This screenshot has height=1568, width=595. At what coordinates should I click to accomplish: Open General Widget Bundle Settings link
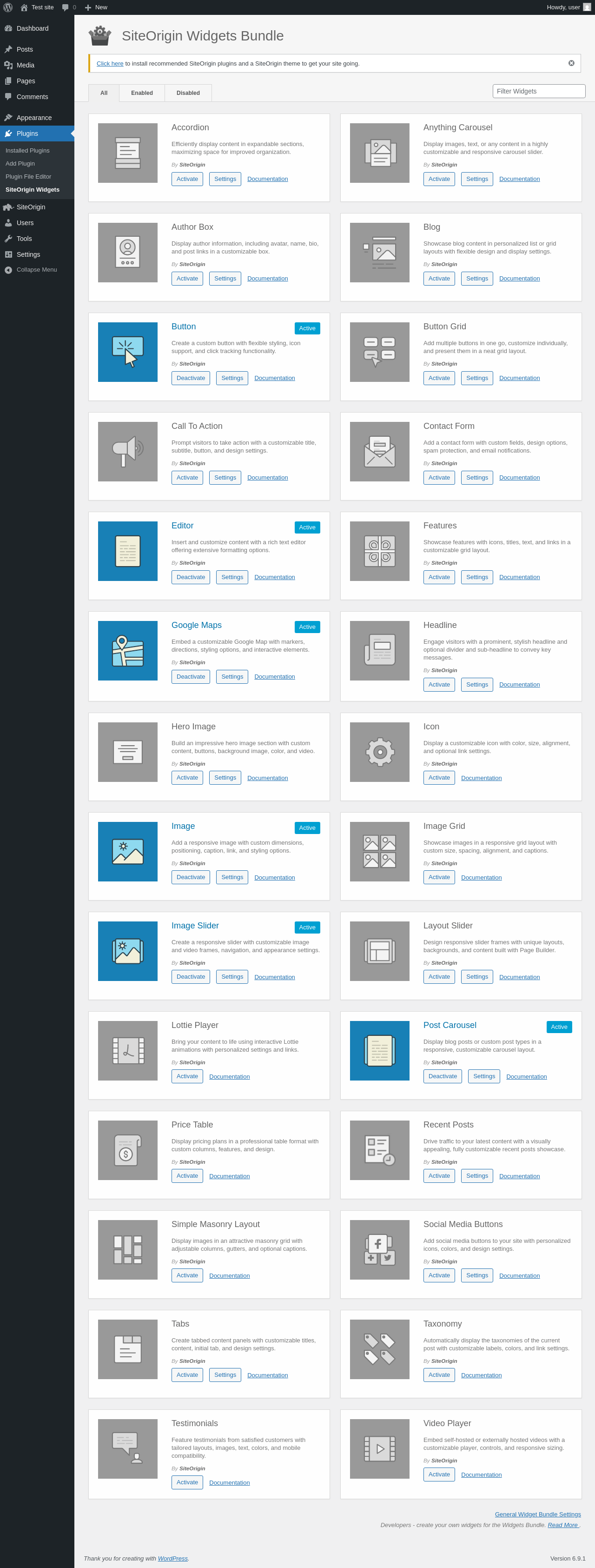coord(538,1515)
